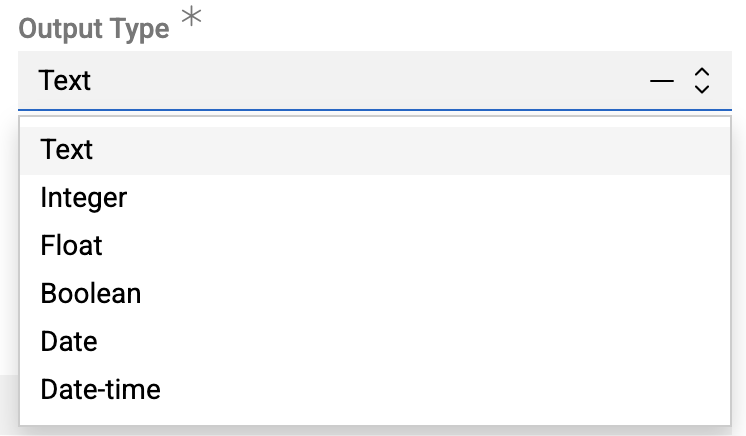The image size is (746, 436).
Task: Clear the selected Text value using dash icon
Action: (662, 80)
